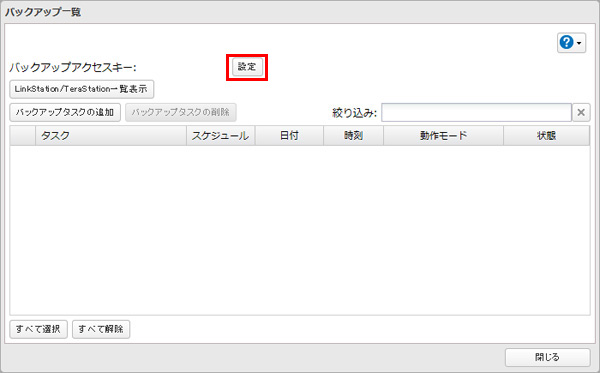Screen dimensions: 600x373
Task: Click バックアップタスクの削除 button
Action: [181, 112]
